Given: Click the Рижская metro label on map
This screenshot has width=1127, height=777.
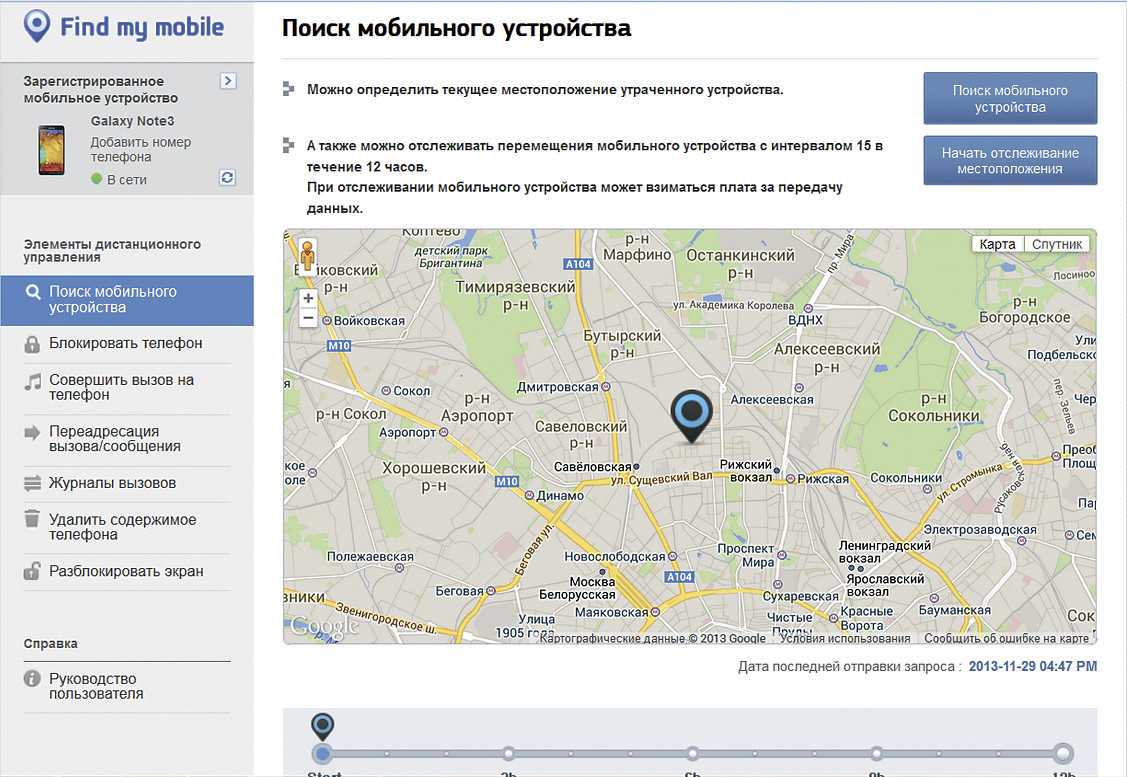Looking at the screenshot, I should [823, 479].
